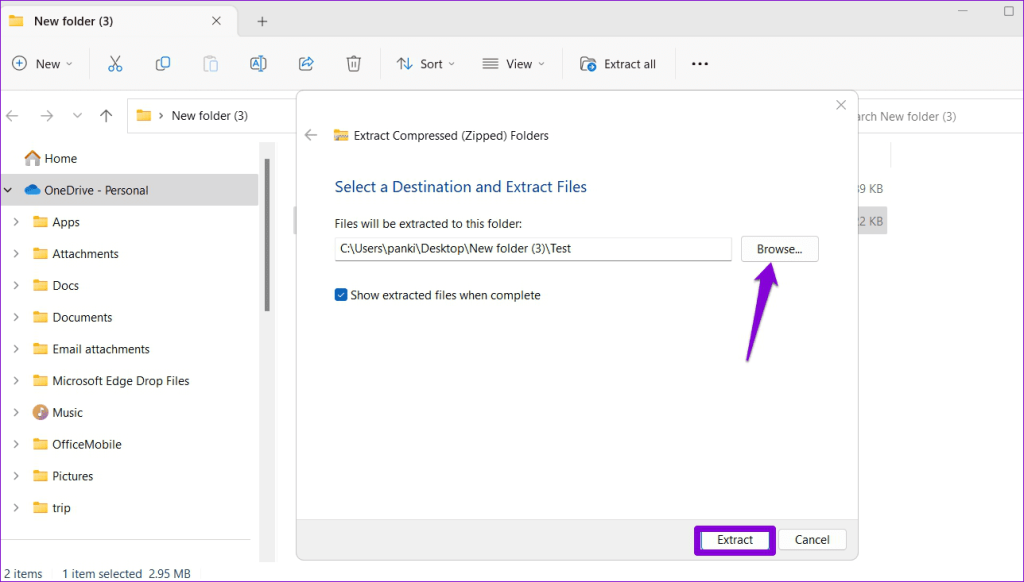The height and width of the screenshot is (582, 1024).
Task: Click the destination folder path field
Action: (x=533, y=249)
